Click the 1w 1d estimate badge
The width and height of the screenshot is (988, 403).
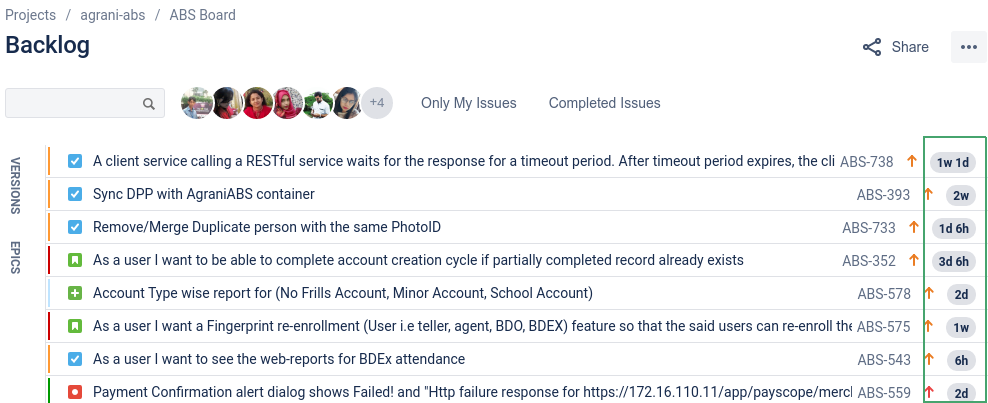953,162
